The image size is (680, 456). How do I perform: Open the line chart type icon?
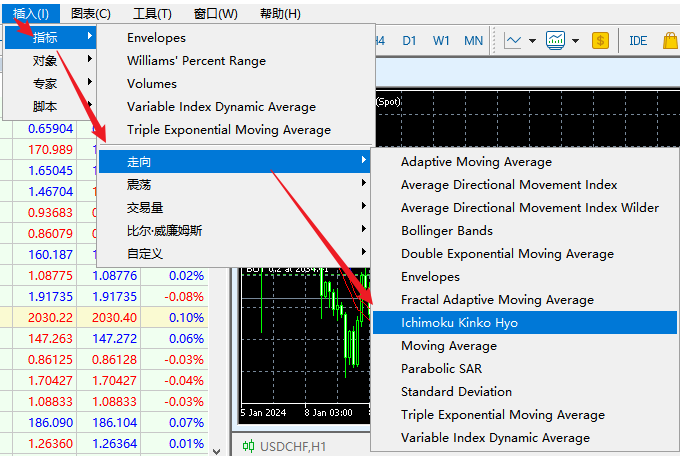pos(513,41)
